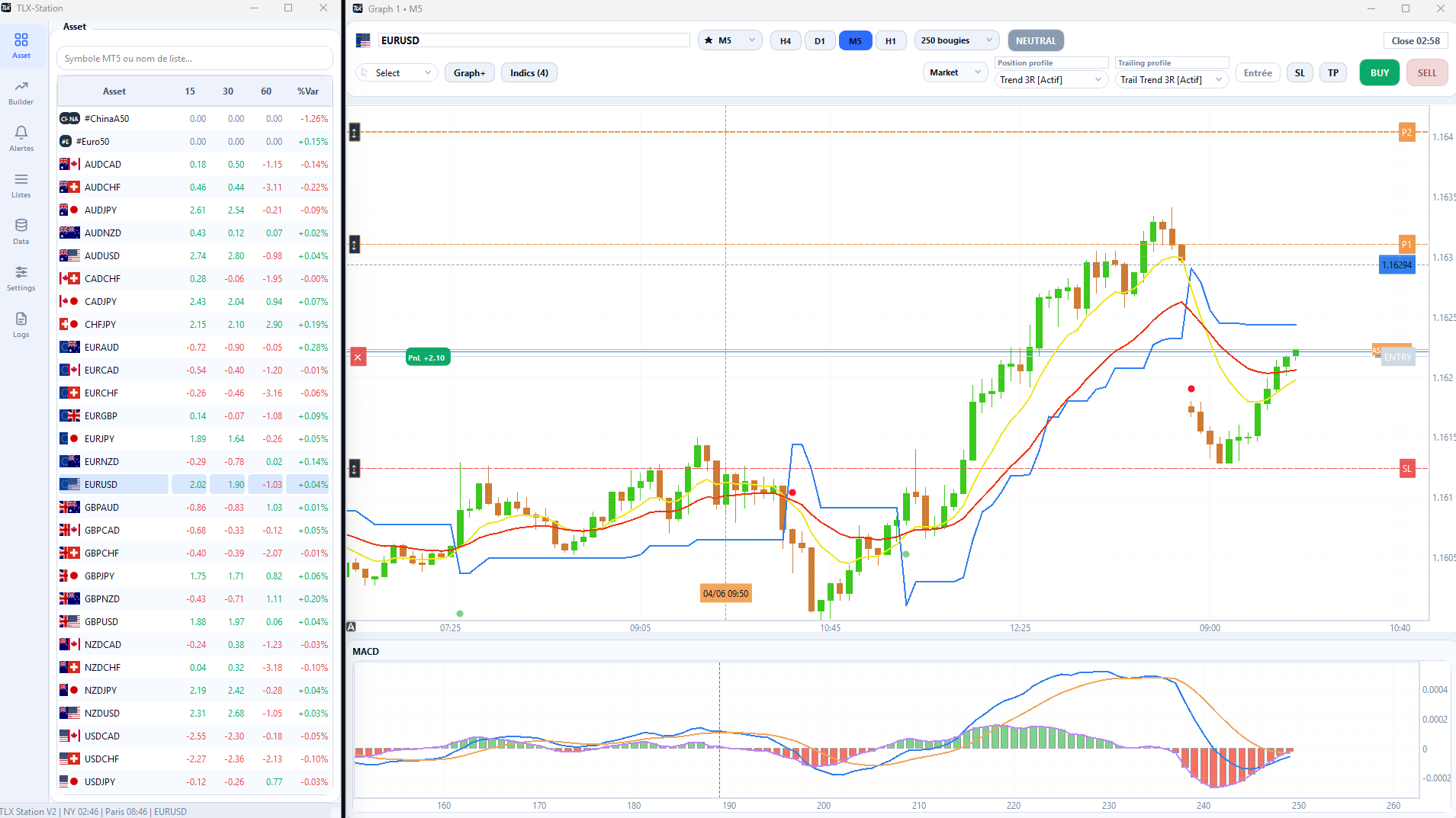
Task: Sort by the 30 column header
Action: [x=228, y=91]
